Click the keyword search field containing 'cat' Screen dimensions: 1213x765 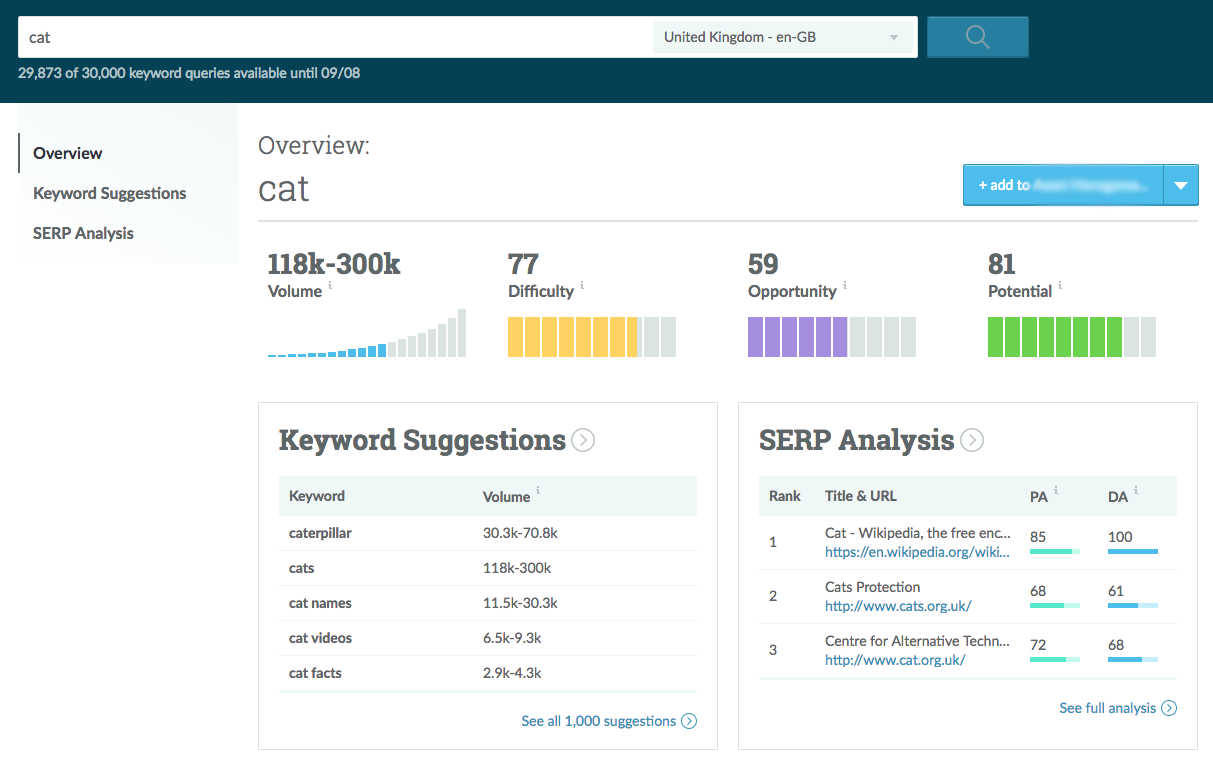click(x=330, y=38)
